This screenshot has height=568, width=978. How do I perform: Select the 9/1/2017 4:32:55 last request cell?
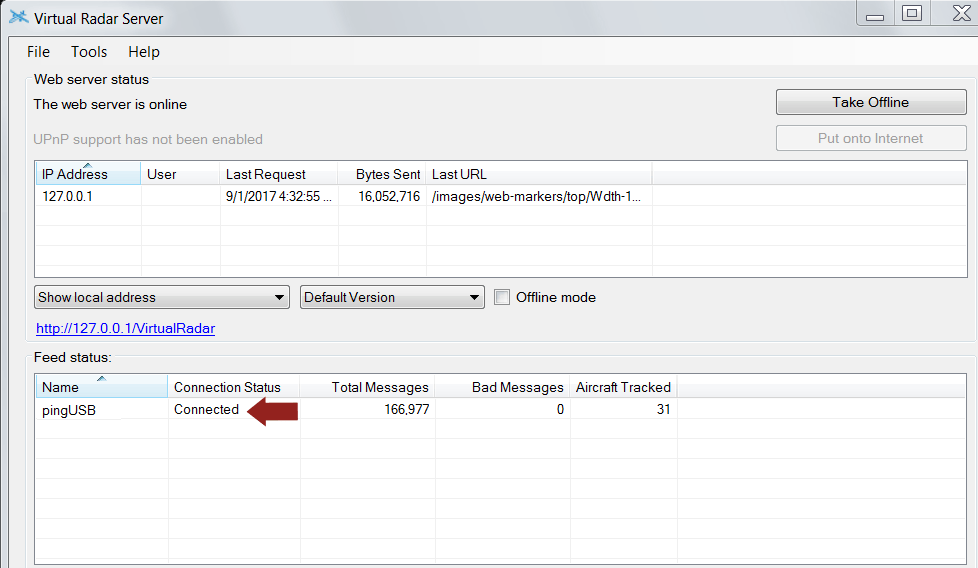click(x=279, y=196)
